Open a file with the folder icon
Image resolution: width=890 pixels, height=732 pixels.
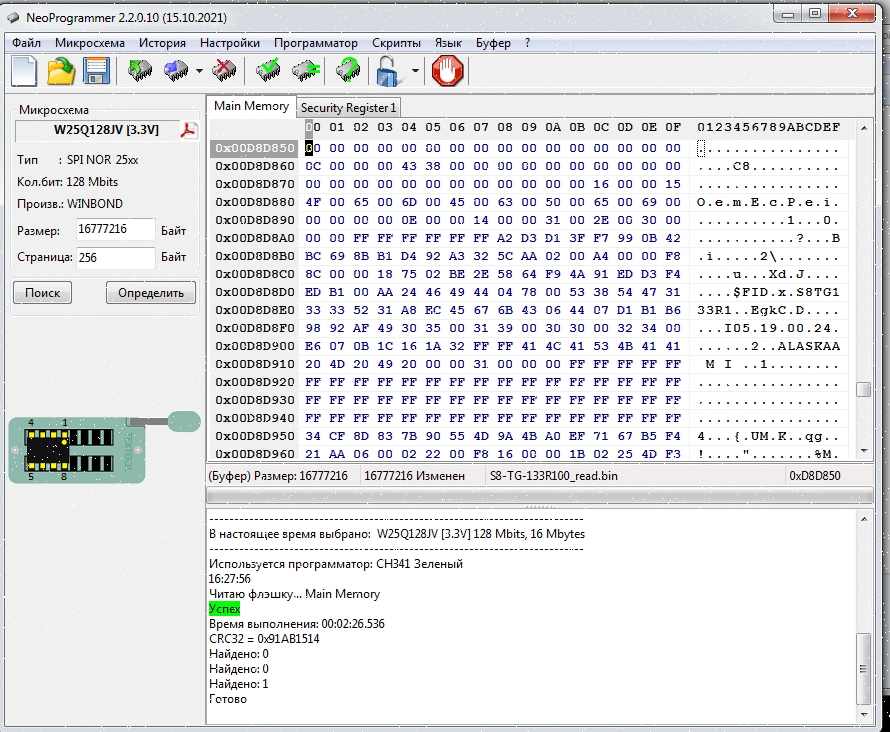61,71
